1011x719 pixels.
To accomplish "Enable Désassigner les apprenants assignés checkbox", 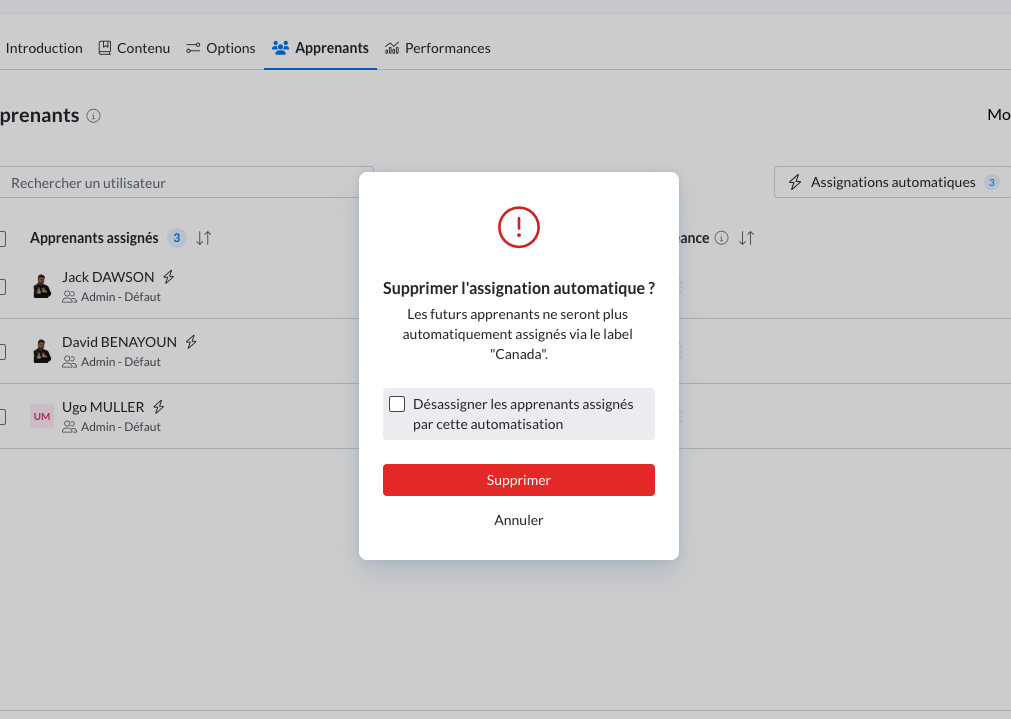I will [x=397, y=404].
